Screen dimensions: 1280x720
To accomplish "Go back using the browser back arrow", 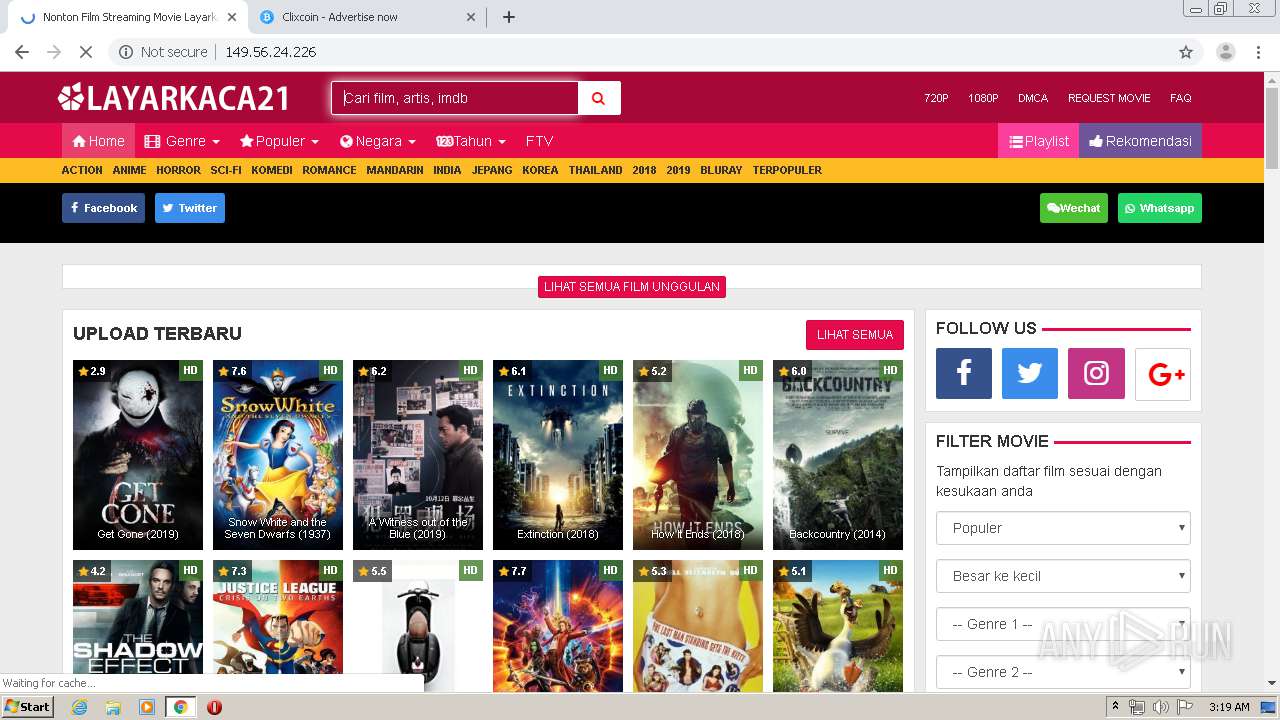I will (x=22, y=52).
